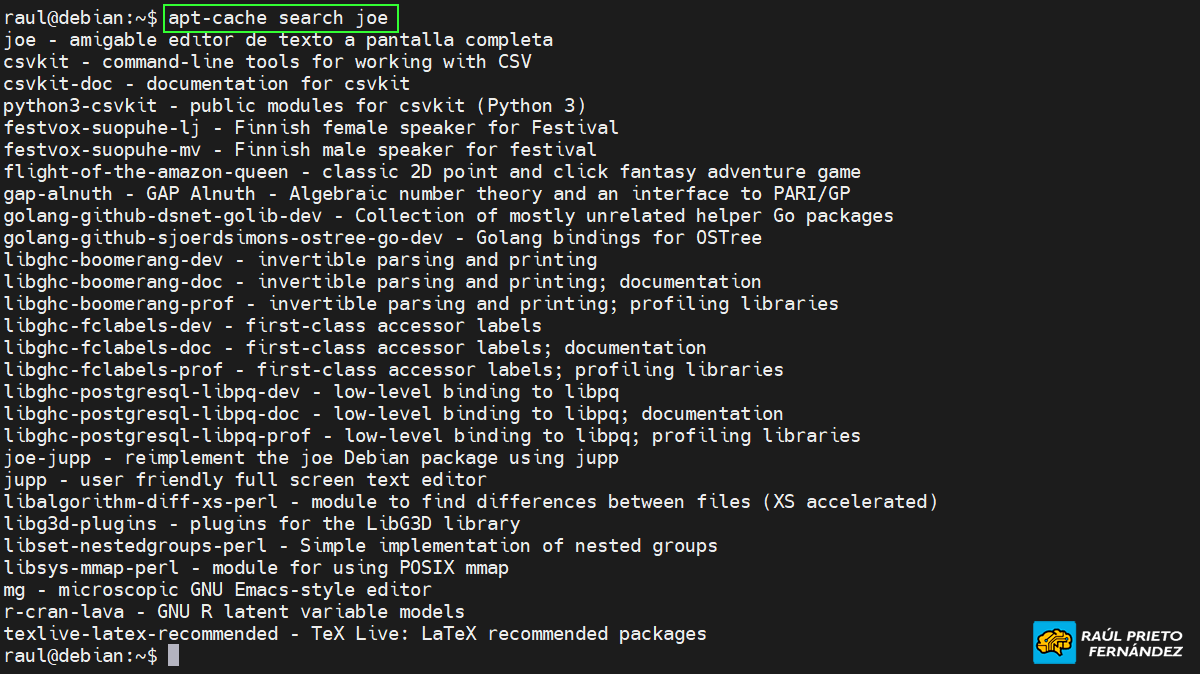The image size is (1200, 674).
Task: Click the Raúl Prieto Fernández logo icon
Action: pyautogui.click(x=1055, y=642)
